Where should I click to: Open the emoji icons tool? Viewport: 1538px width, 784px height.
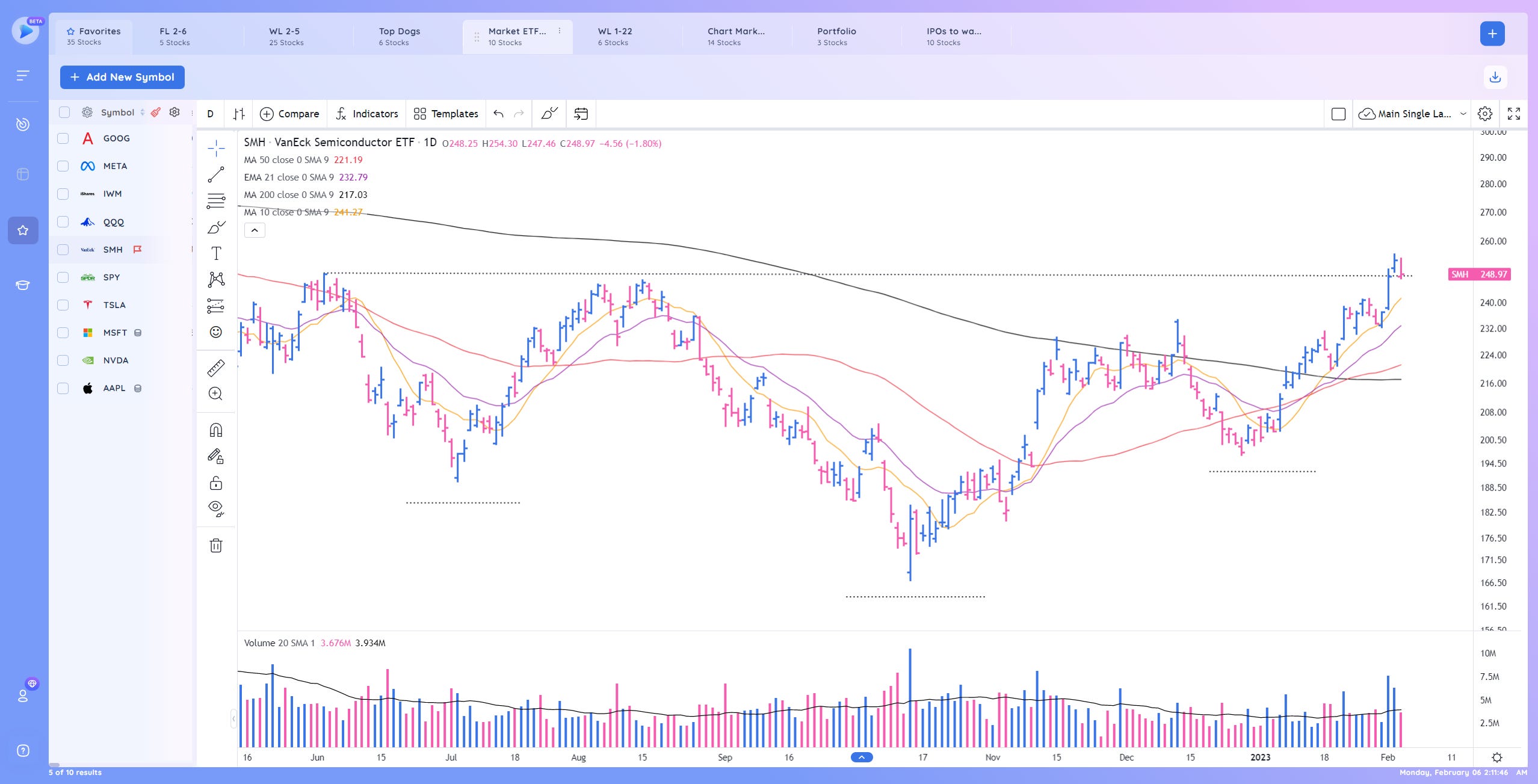click(216, 332)
